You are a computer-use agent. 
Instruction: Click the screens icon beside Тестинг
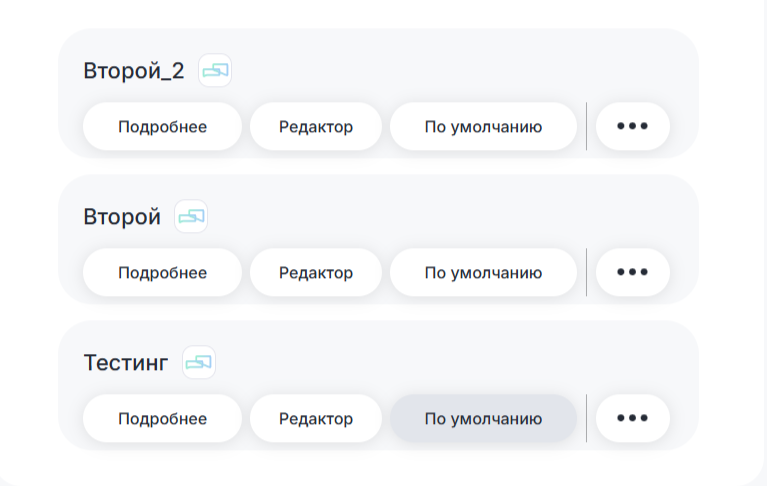coord(199,362)
